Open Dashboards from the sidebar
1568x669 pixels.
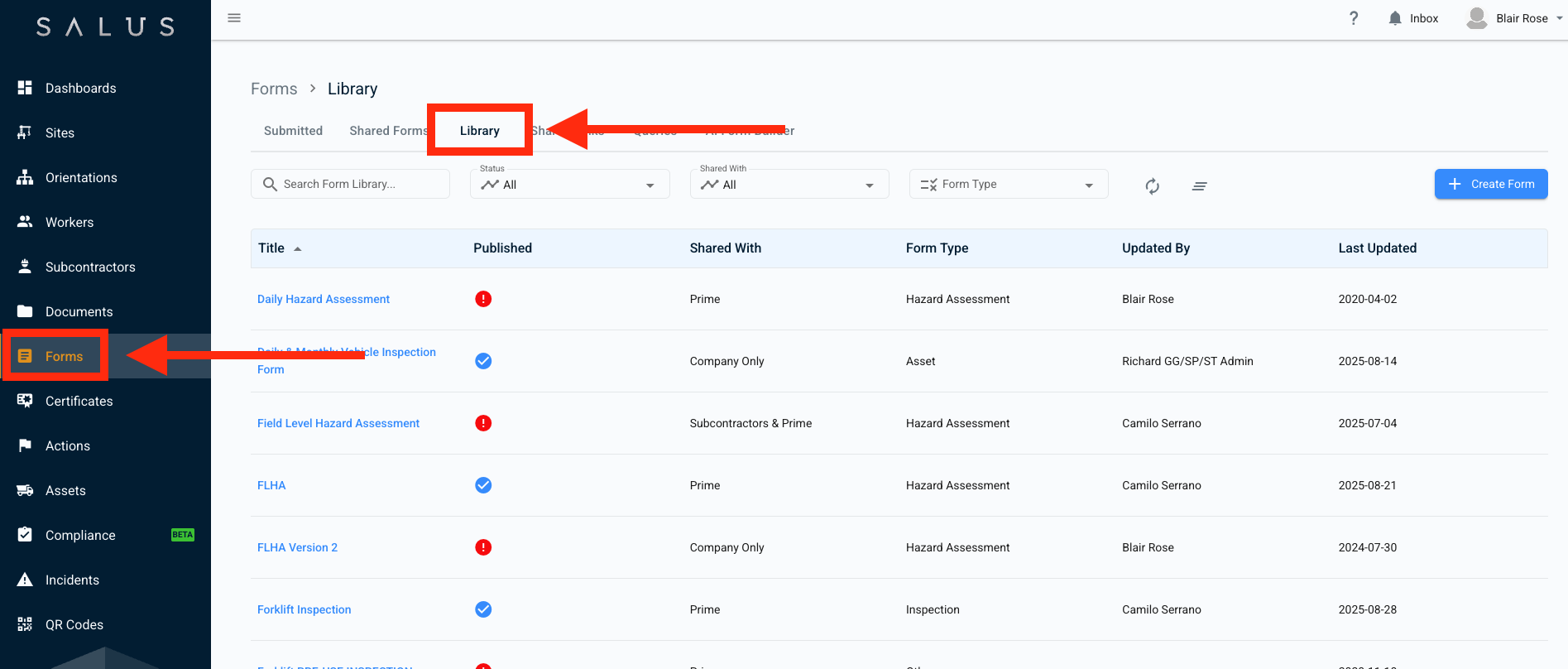[x=80, y=89]
